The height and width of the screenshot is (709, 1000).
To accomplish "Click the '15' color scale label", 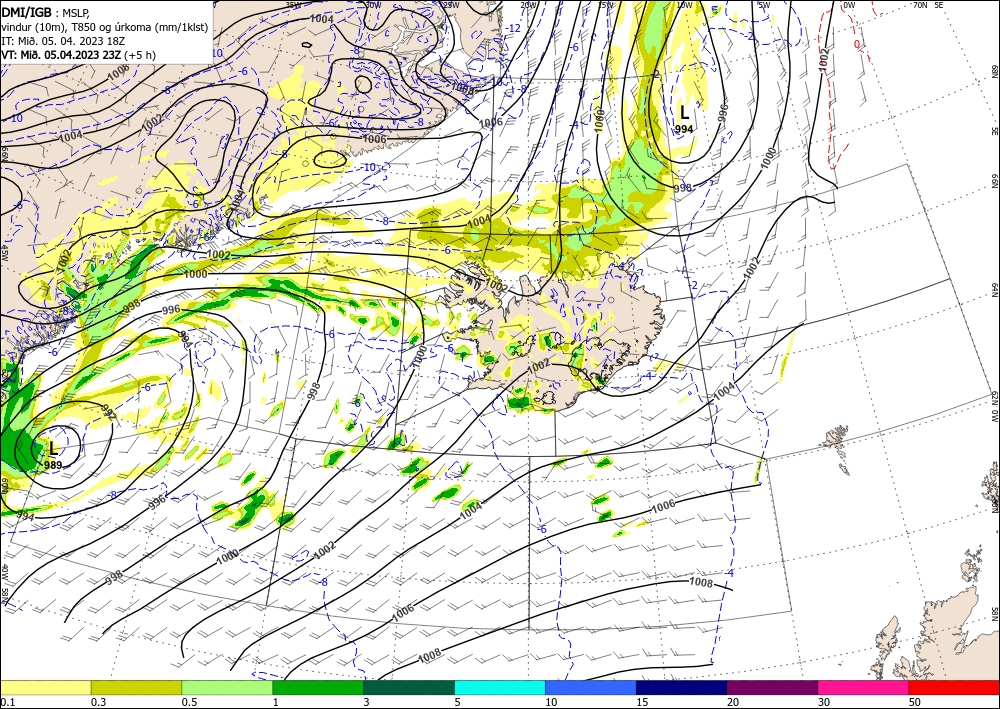I will coord(642,702).
